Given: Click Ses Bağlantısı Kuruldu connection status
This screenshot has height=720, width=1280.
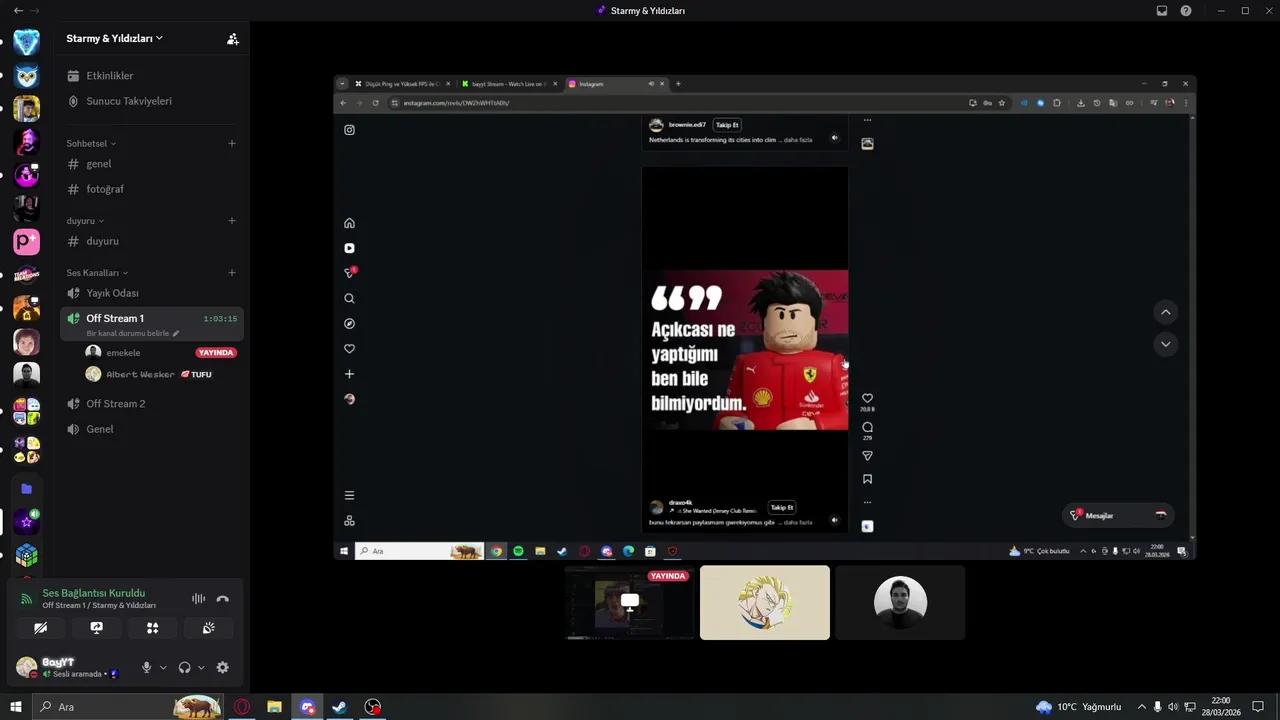Looking at the screenshot, I should point(94,593).
